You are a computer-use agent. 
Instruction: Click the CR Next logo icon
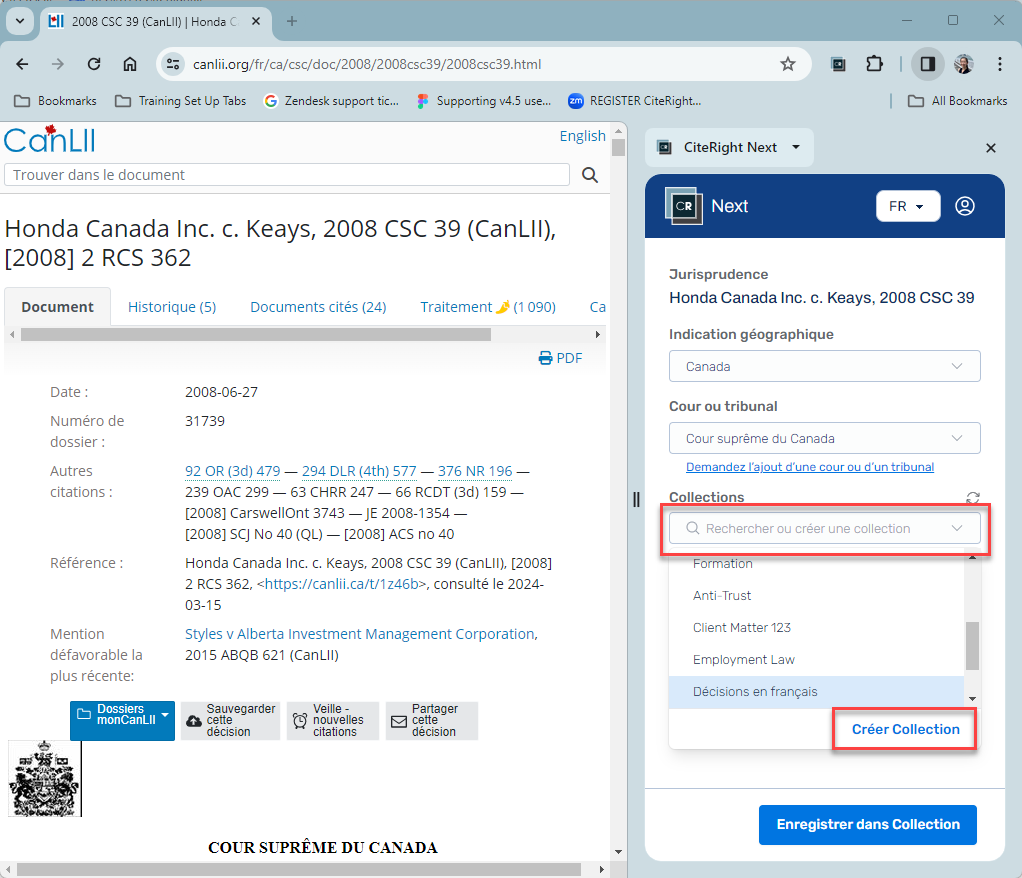(x=684, y=206)
